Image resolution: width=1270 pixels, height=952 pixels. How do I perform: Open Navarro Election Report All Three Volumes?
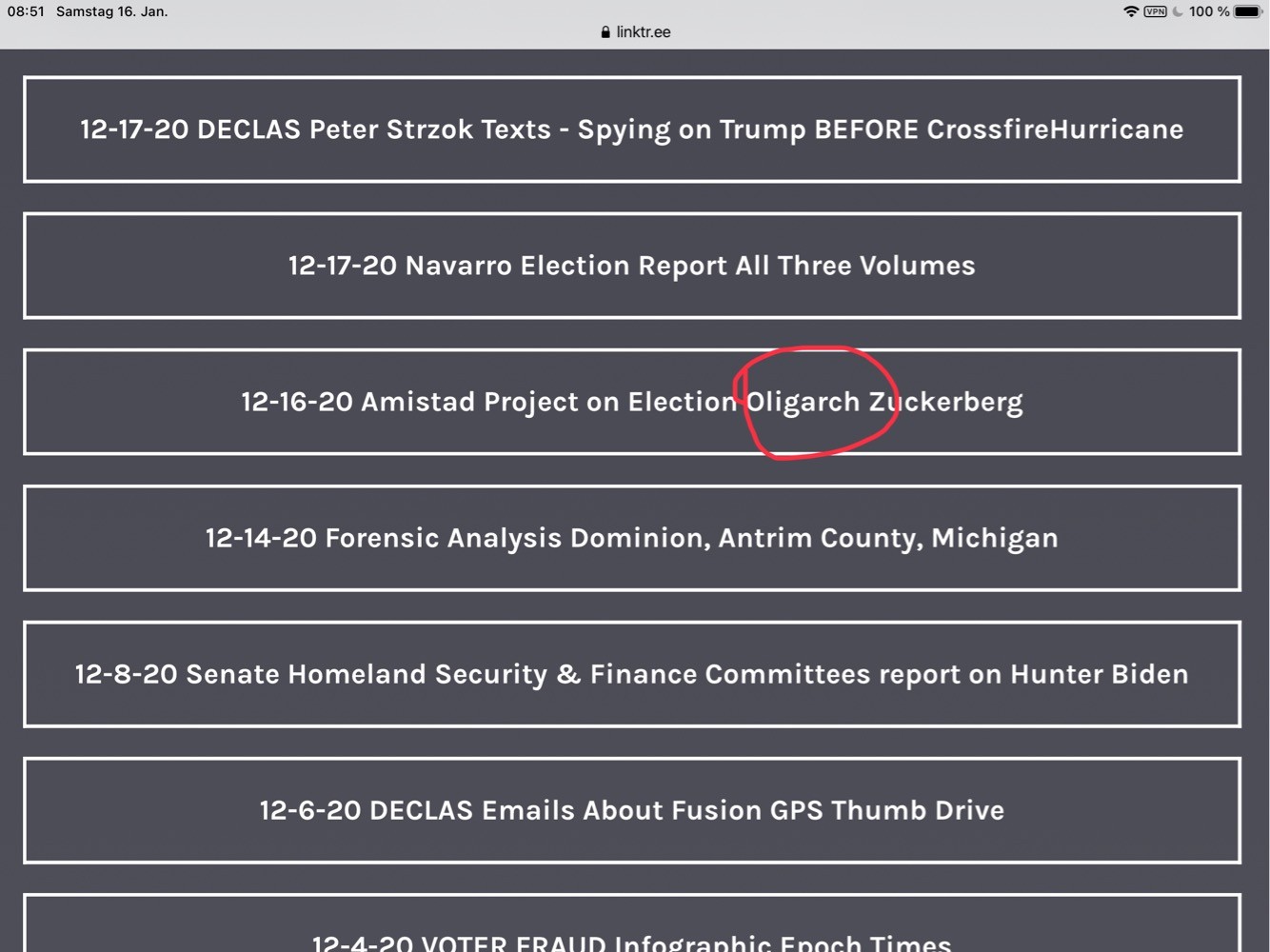pos(632,265)
